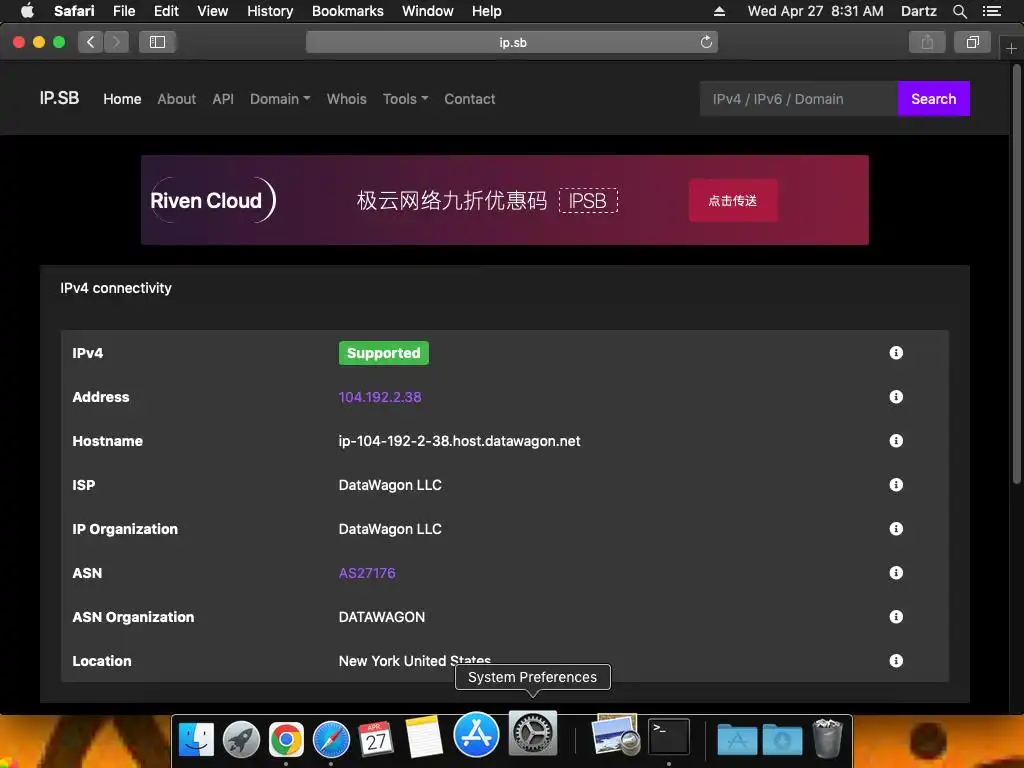Image resolution: width=1024 pixels, height=768 pixels.
Task: Open the Edit menu
Action: (166, 11)
